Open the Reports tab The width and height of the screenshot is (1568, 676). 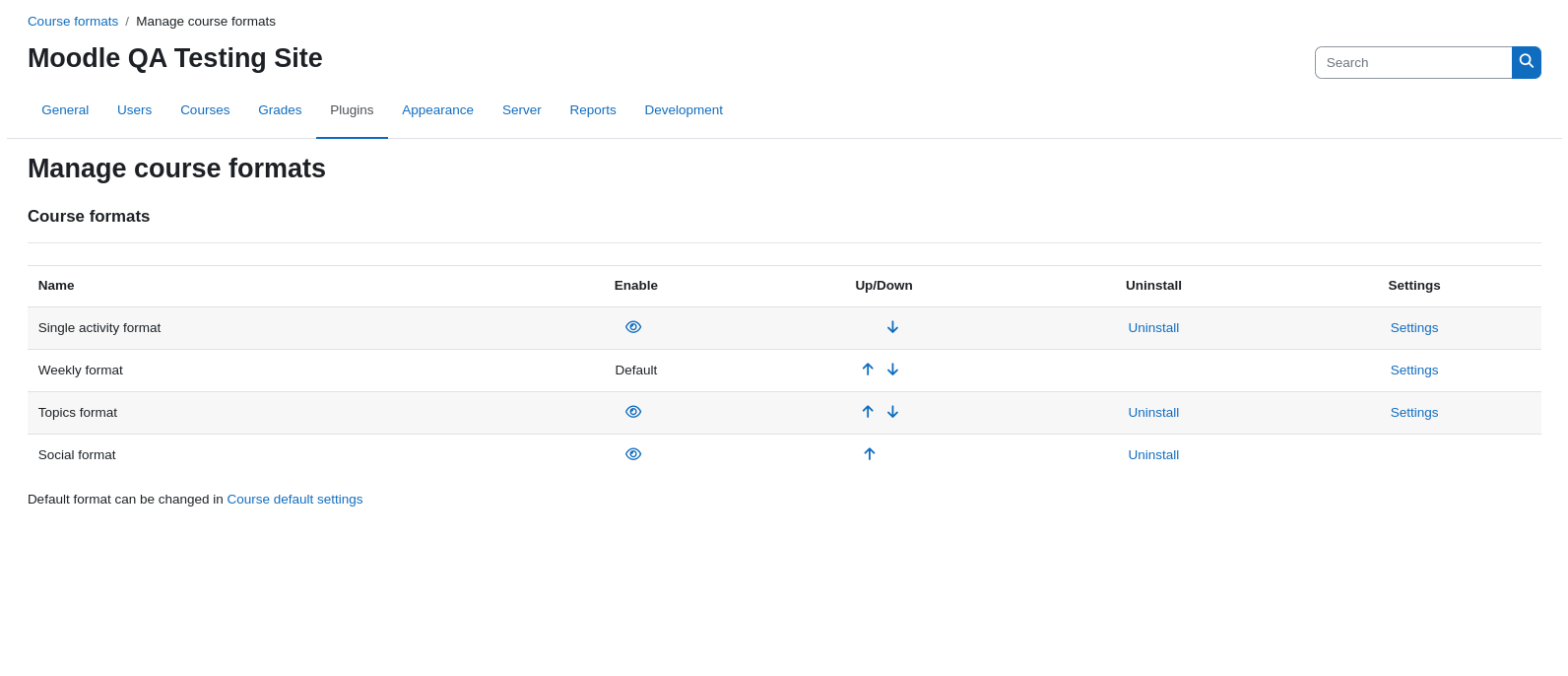point(593,110)
